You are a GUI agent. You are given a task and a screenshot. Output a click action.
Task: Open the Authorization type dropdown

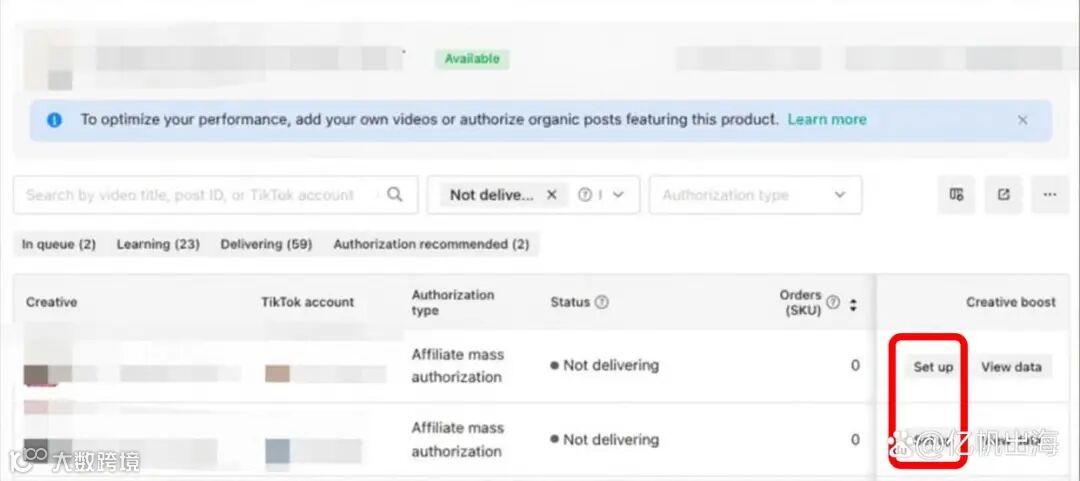tap(755, 195)
